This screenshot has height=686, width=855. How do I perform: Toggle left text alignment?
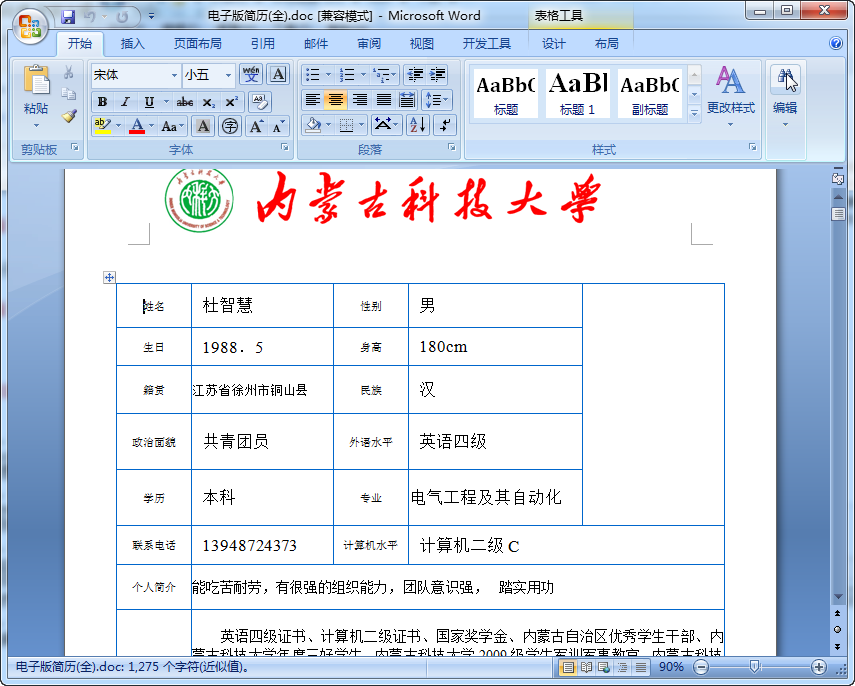pyautogui.click(x=312, y=100)
